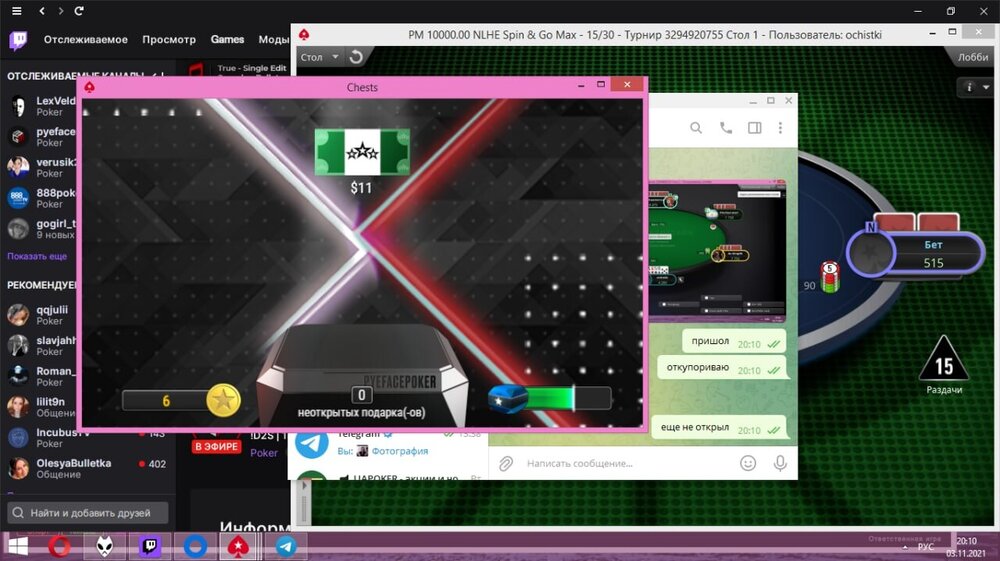Image resolution: width=1000 pixels, height=561 pixels.
Task: Record a voice message with microphone
Action: pos(780,463)
